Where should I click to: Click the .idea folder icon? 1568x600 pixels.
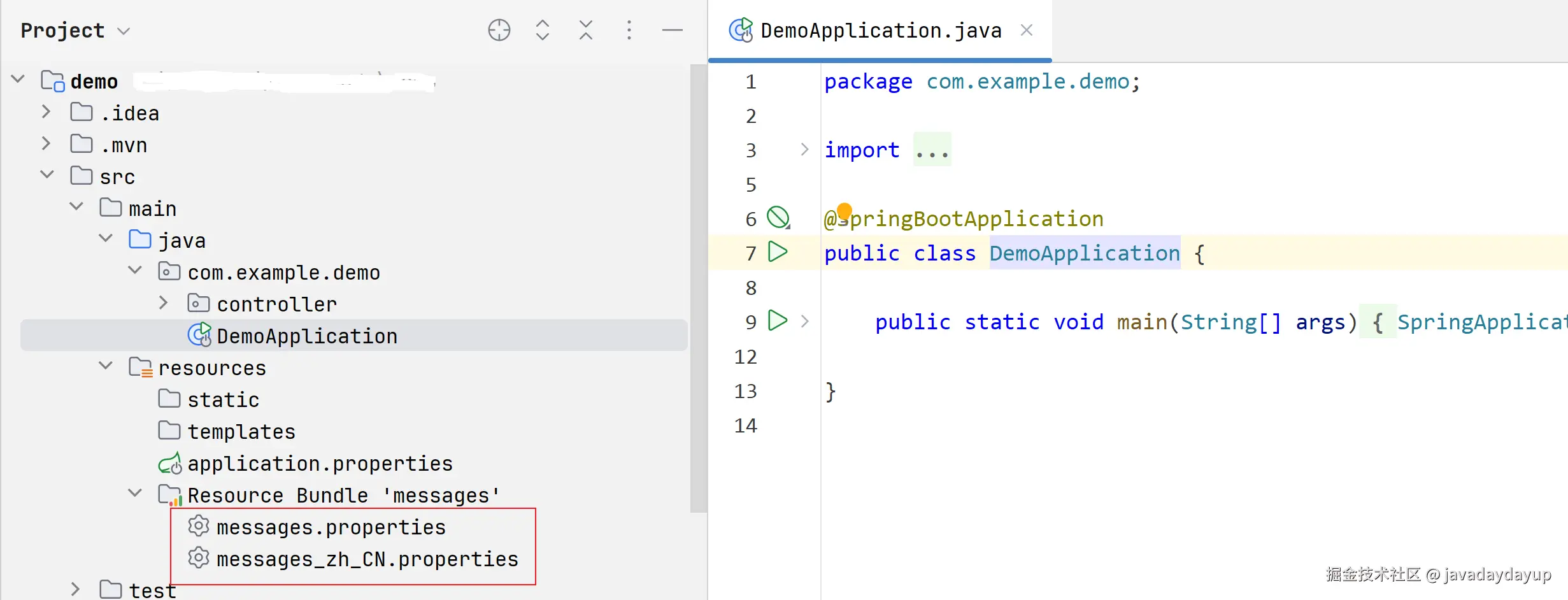coord(82,112)
